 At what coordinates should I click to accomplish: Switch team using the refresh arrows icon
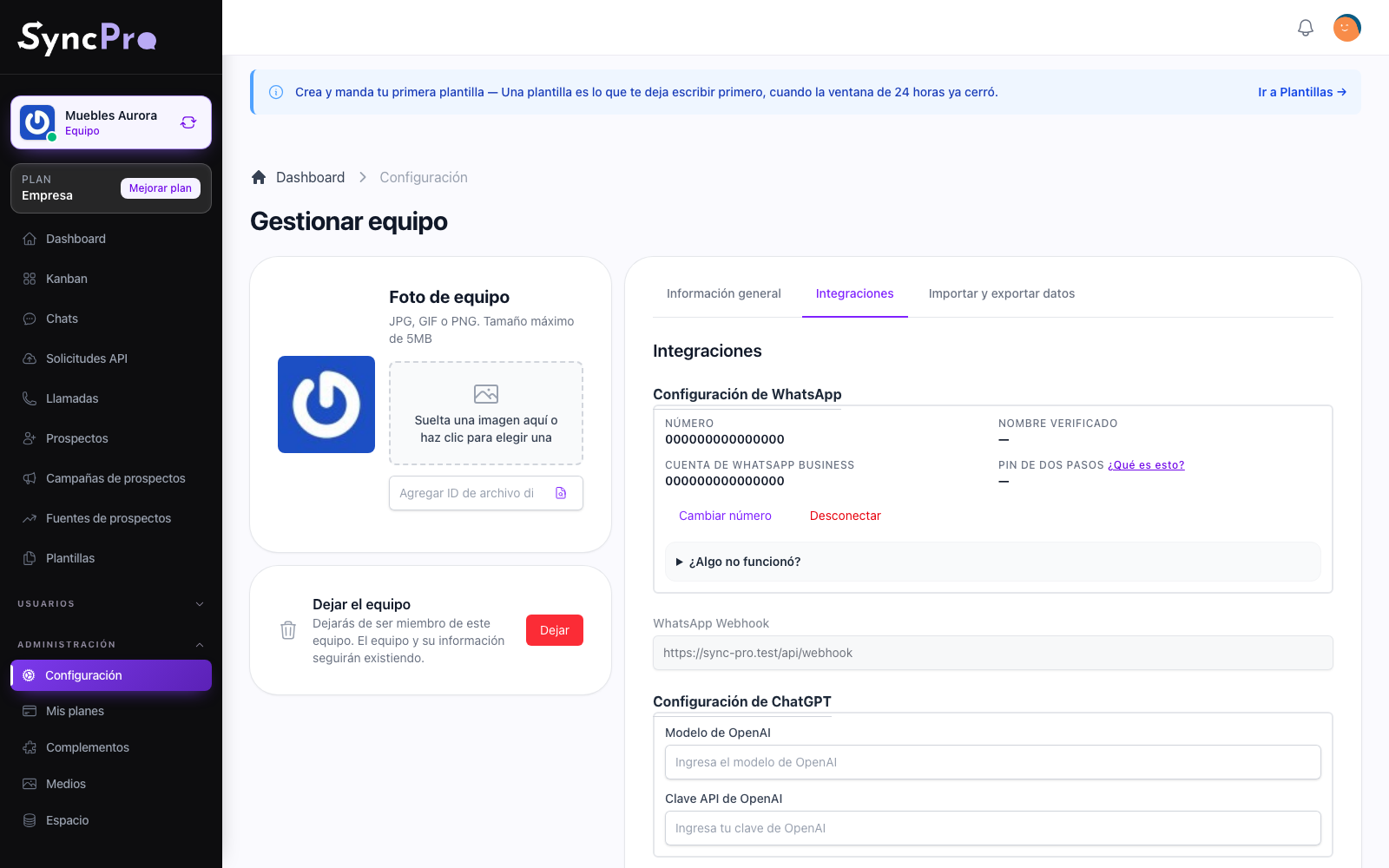pyautogui.click(x=188, y=122)
